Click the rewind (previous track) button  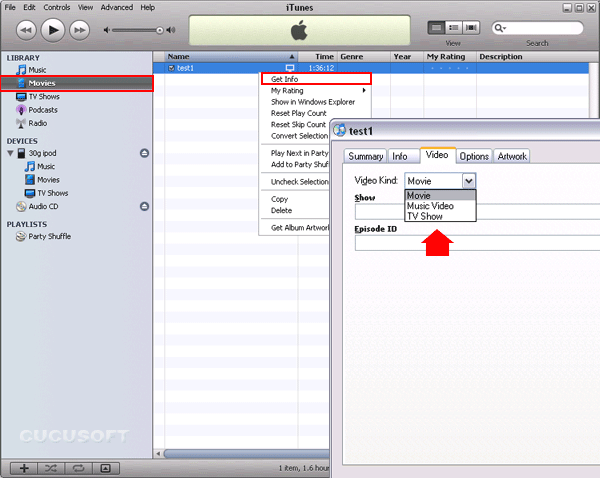click(23, 29)
